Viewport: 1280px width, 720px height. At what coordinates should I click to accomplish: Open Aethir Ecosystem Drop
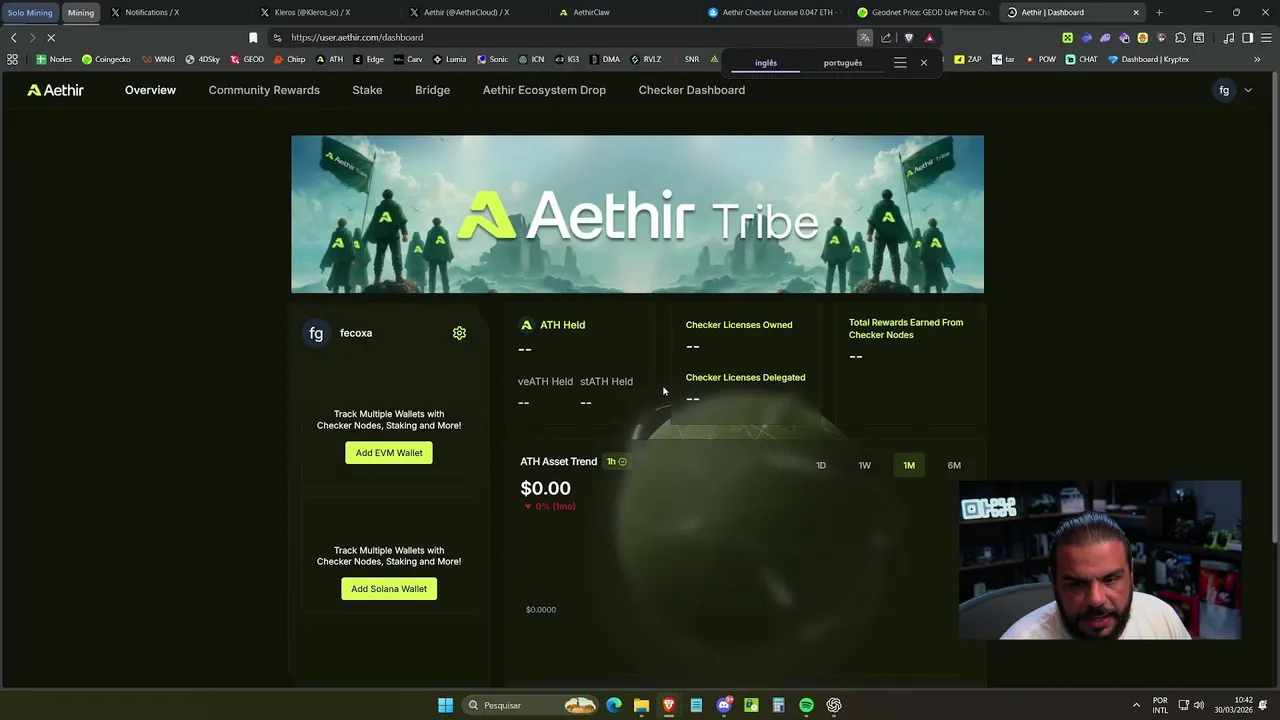coord(544,90)
